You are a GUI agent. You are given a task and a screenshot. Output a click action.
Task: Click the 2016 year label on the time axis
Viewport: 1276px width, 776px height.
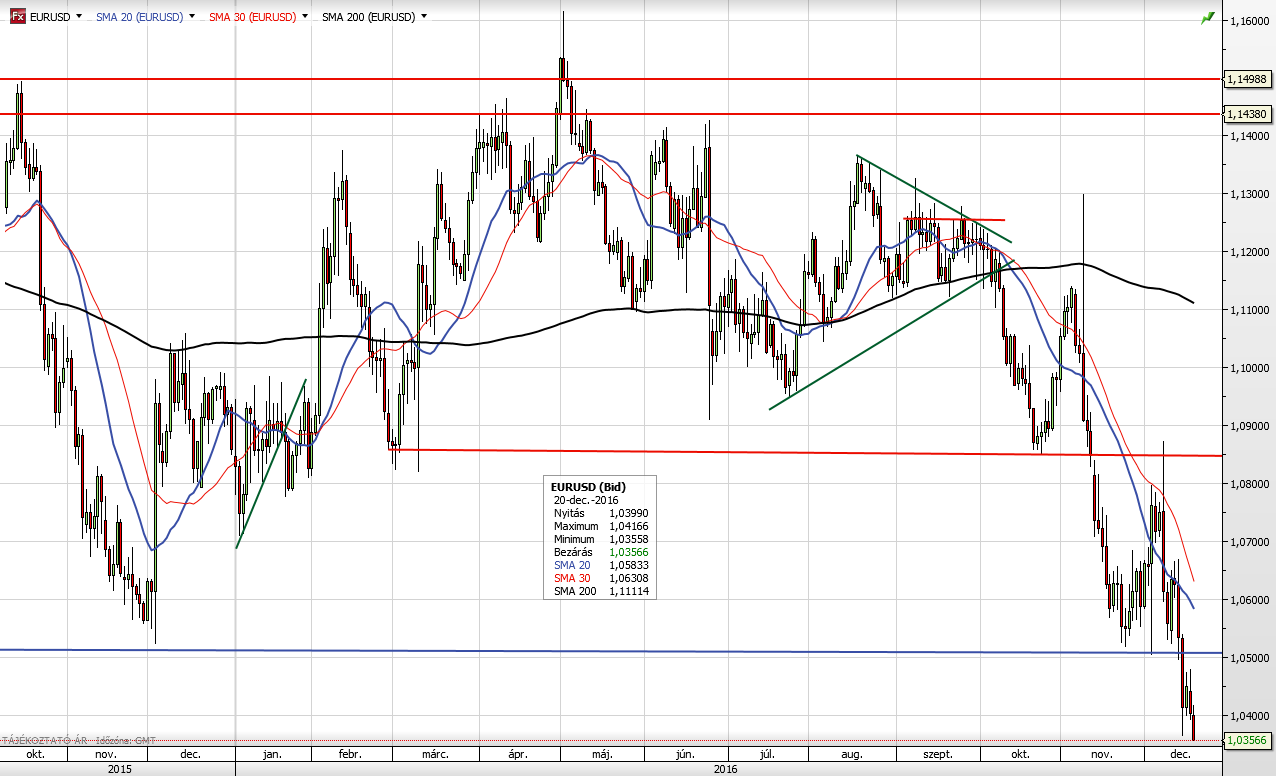click(727, 769)
